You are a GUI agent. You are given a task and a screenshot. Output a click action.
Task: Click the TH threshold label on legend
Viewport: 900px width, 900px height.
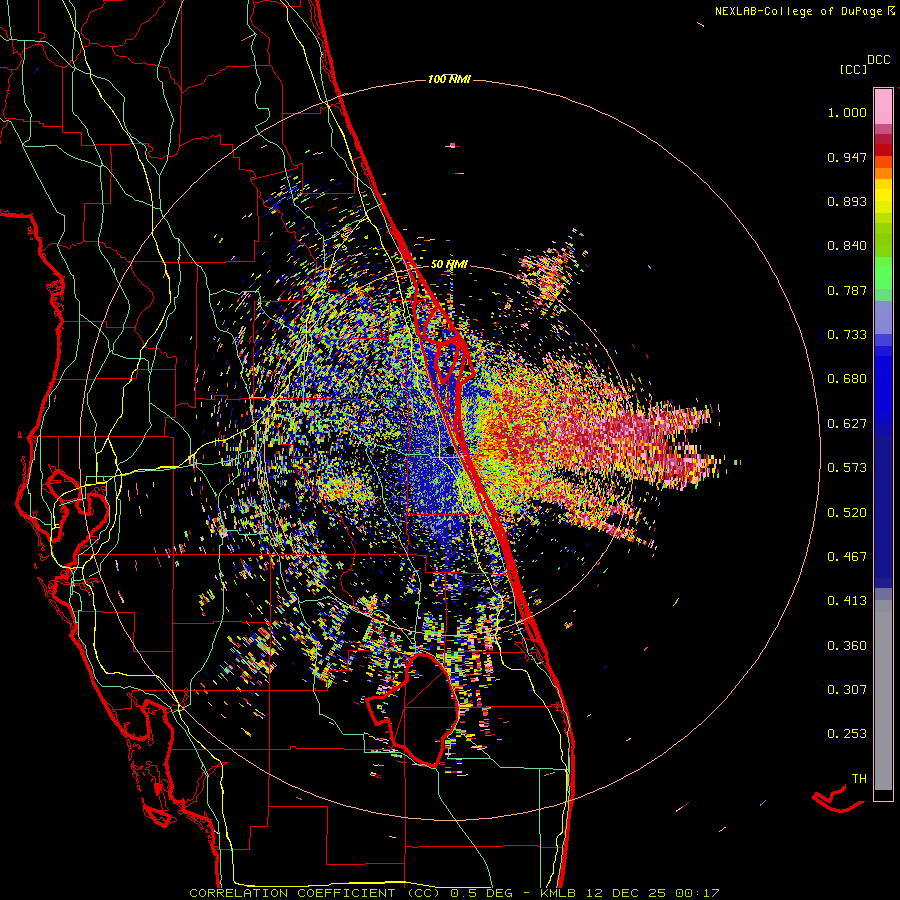click(859, 779)
